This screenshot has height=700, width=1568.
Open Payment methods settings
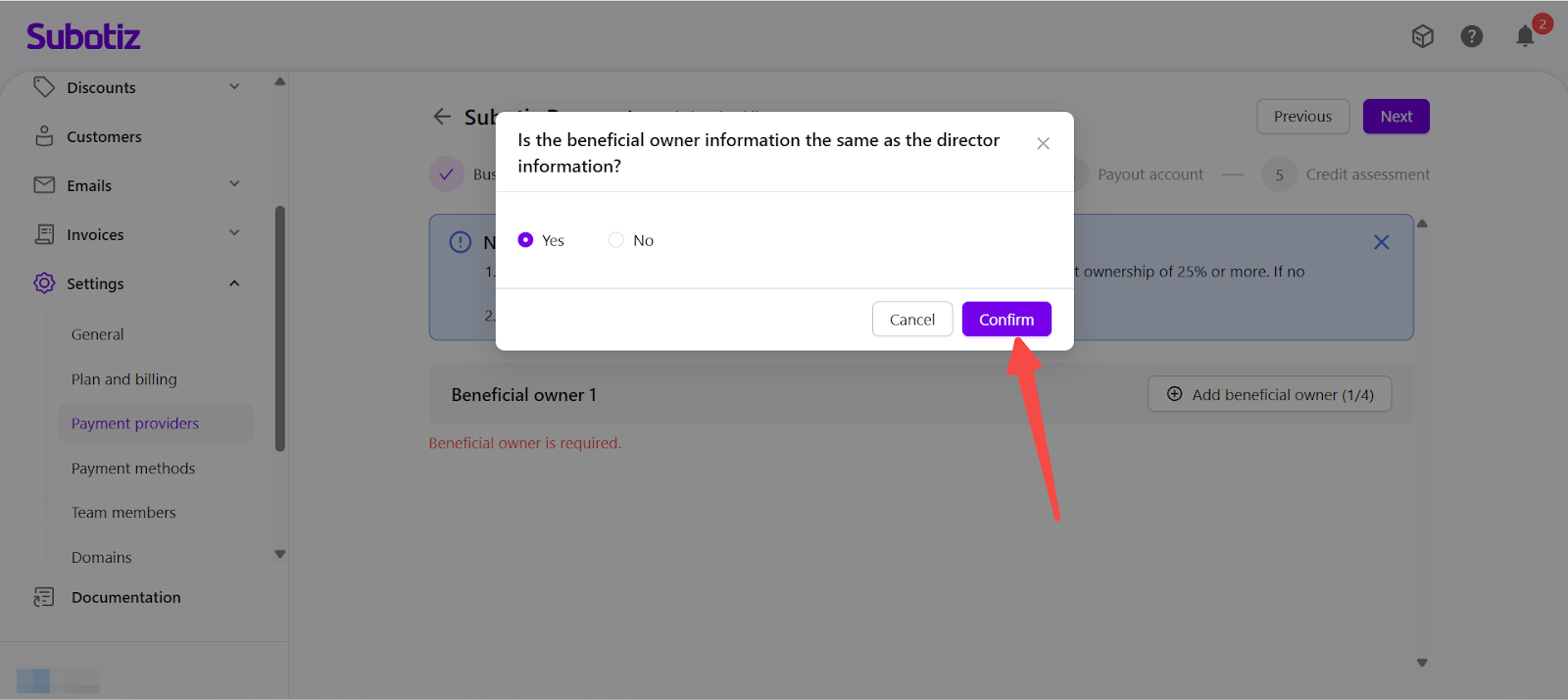(x=133, y=469)
